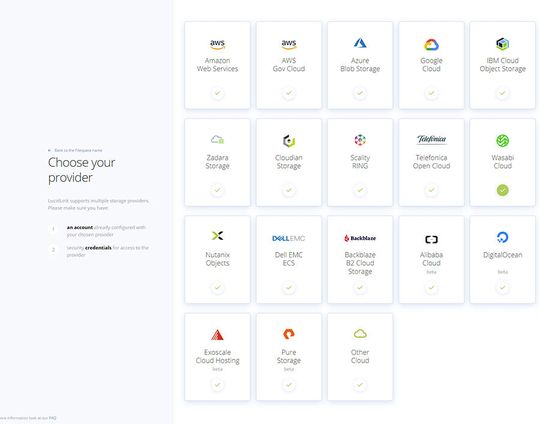Click the 'Amazon Web Services' label

(217, 65)
